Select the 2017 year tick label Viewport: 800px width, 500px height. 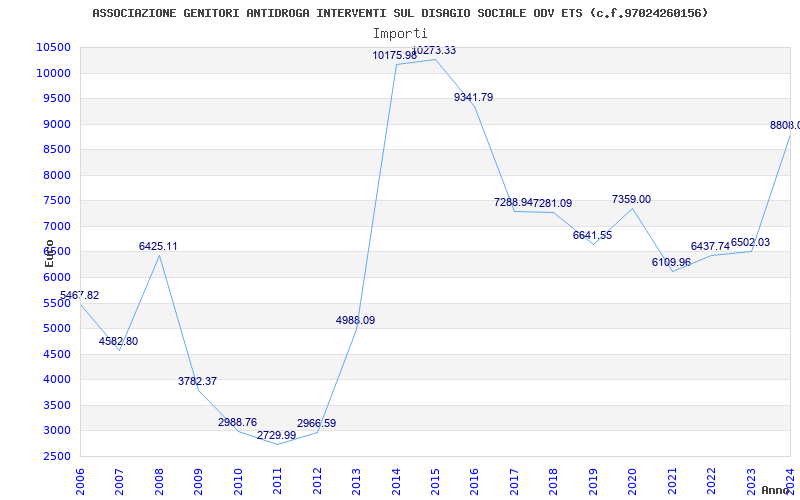pyautogui.click(x=514, y=482)
